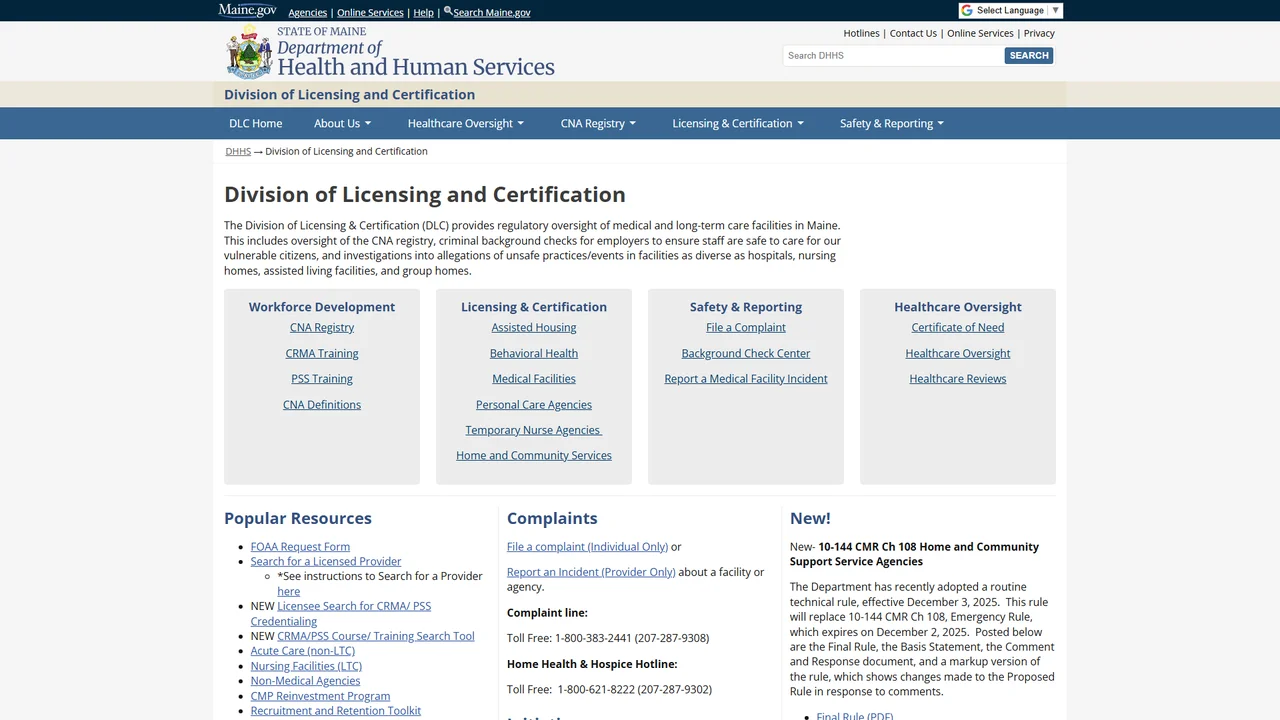Open Report a Medical Facility Incident link
Viewport: 1280px width, 720px height.
click(746, 378)
